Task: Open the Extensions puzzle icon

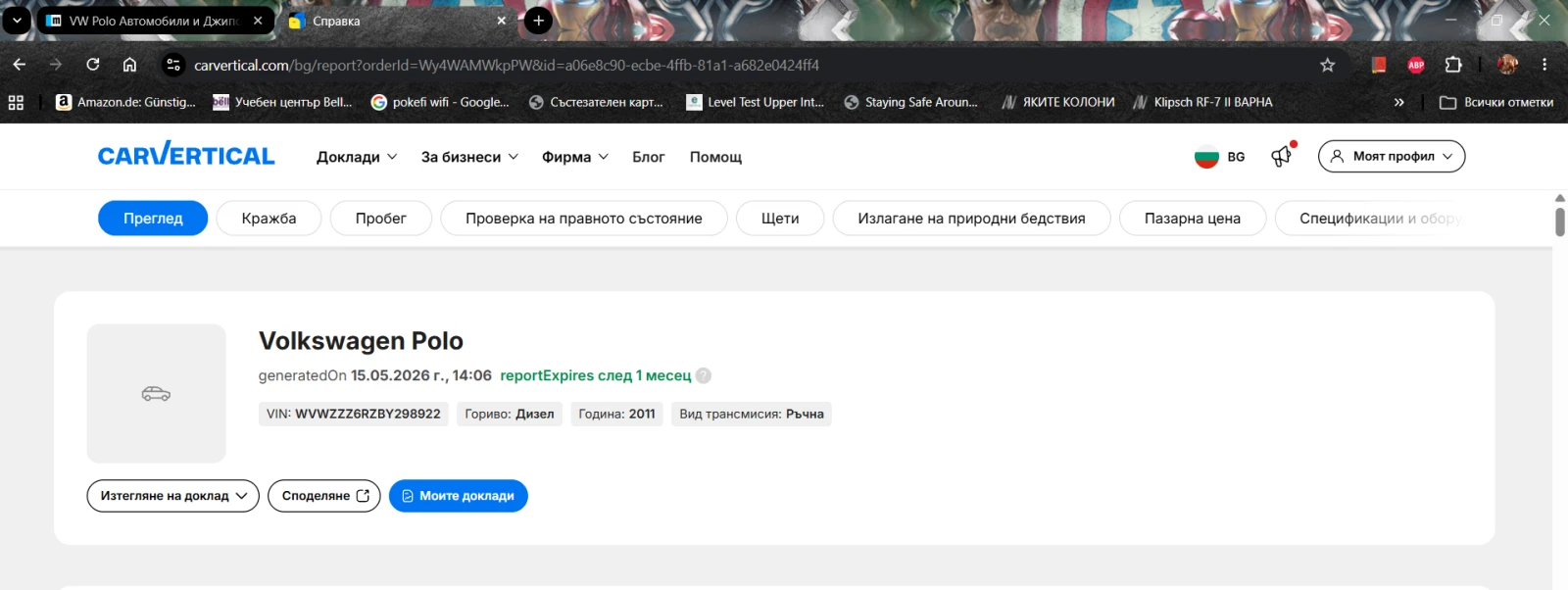Action: pyautogui.click(x=1453, y=65)
